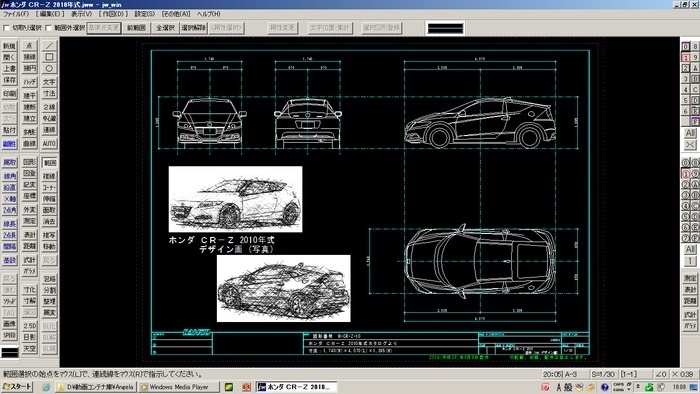Open the 設定(S) menu
The image size is (700, 394).
pyautogui.click(x=145, y=14)
